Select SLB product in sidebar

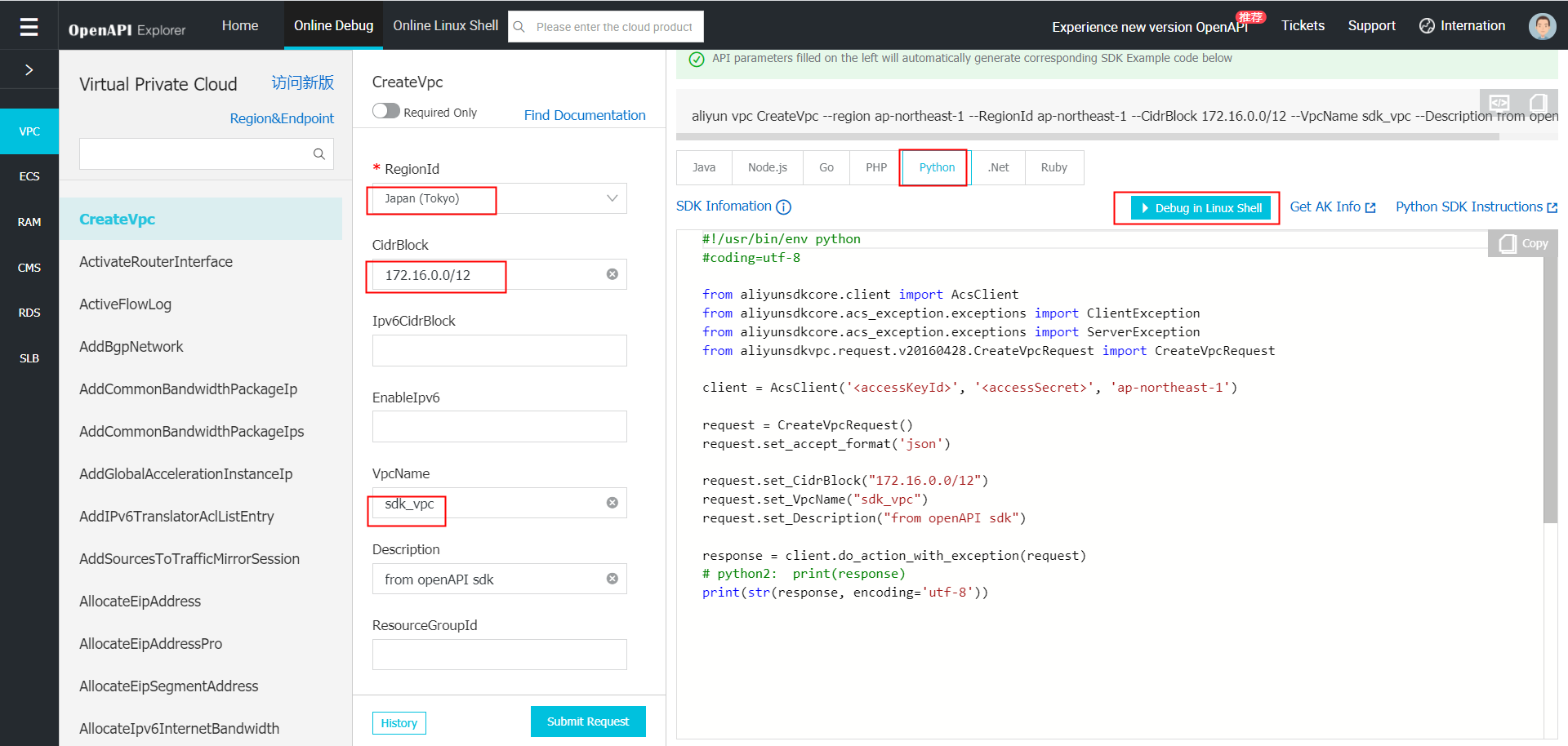[x=29, y=358]
